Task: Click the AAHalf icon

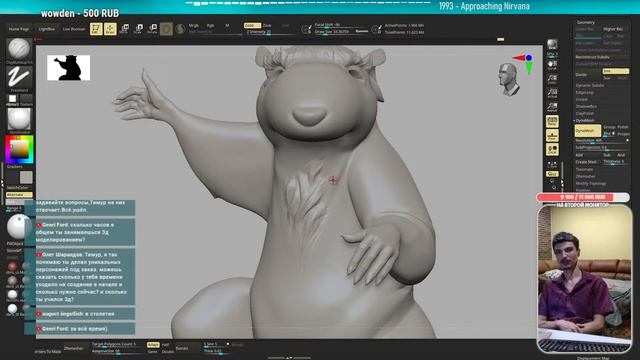Action: (552, 107)
